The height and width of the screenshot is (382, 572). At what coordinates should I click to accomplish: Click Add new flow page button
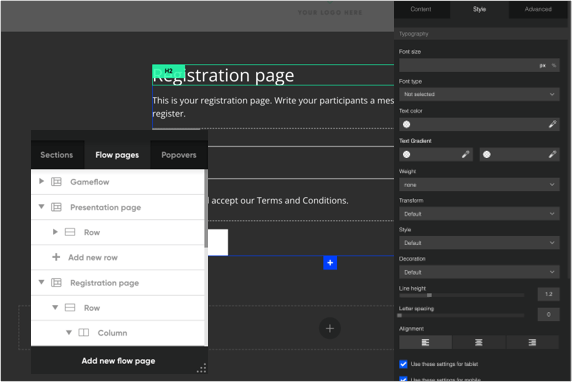119,361
